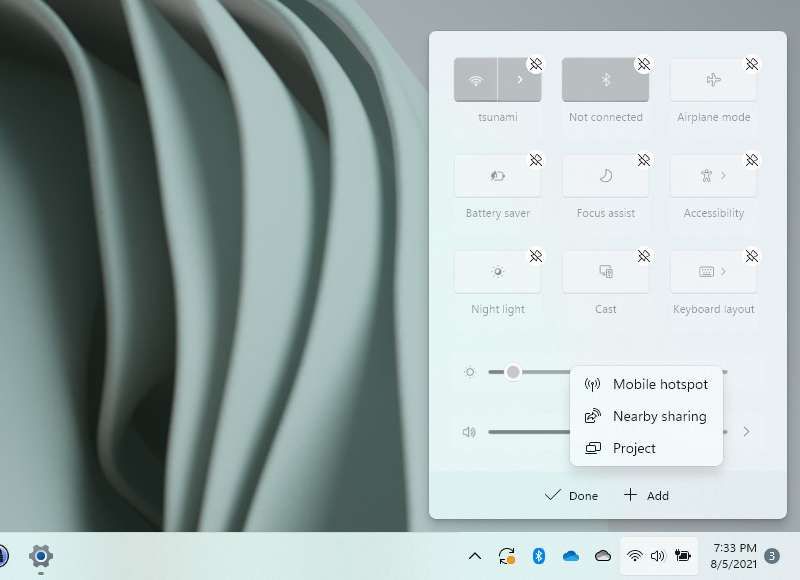The image size is (800, 580).
Task: Expand the Accessibility options chevron
Action: click(x=723, y=175)
